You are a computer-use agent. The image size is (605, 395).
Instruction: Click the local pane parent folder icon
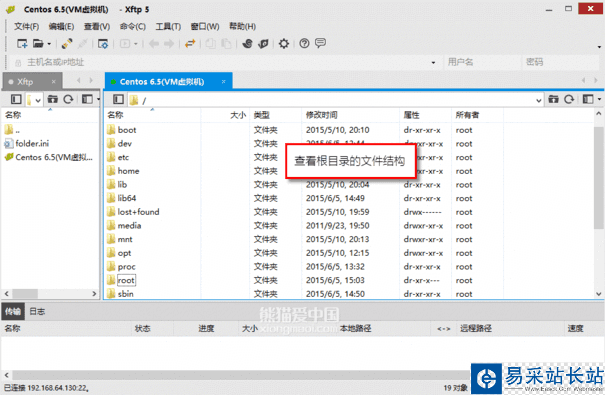coord(52,100)
